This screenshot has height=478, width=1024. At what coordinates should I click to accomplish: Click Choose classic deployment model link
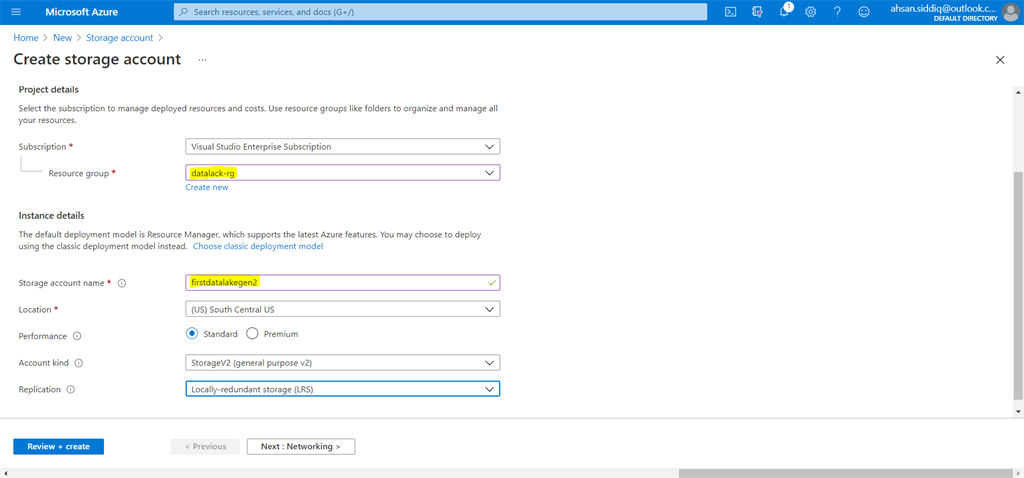[258, 246]
